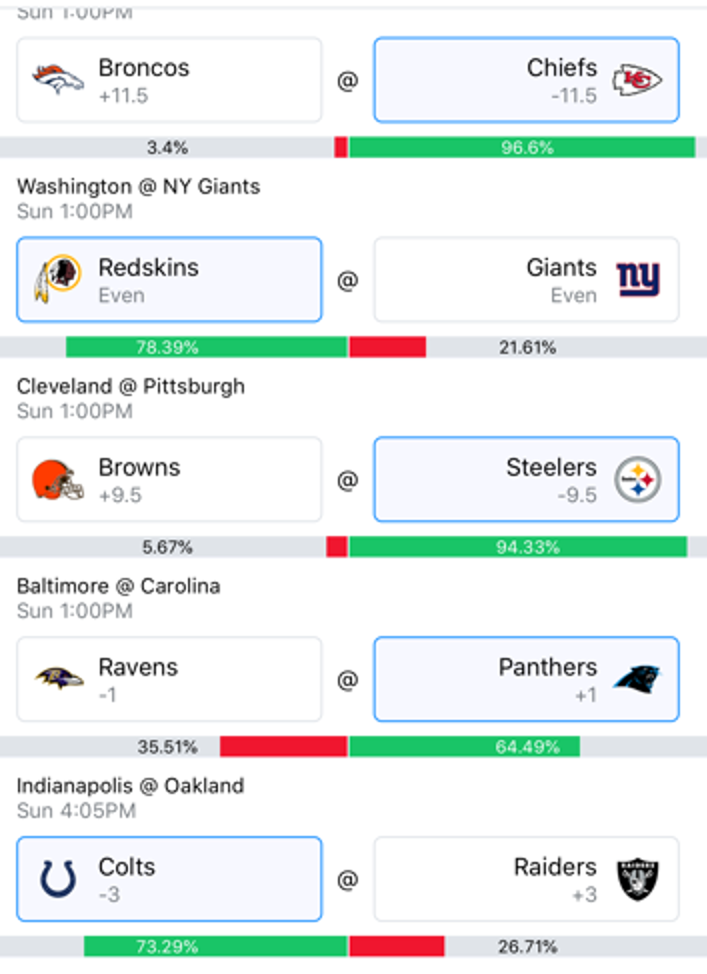This screenshot has width=707, height=974.
Task: Pick Ravens -1 card
Action: pyautogui.click(x=169, y=679)
